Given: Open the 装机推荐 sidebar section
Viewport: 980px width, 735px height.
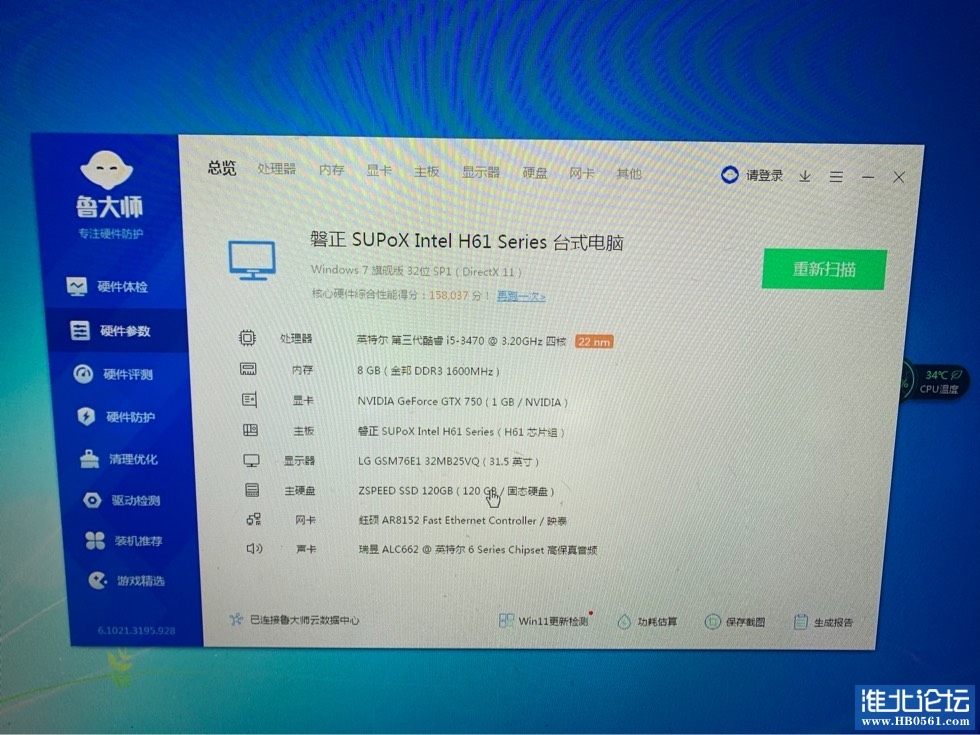Looking at the screenshot, I should click(124, 541).
